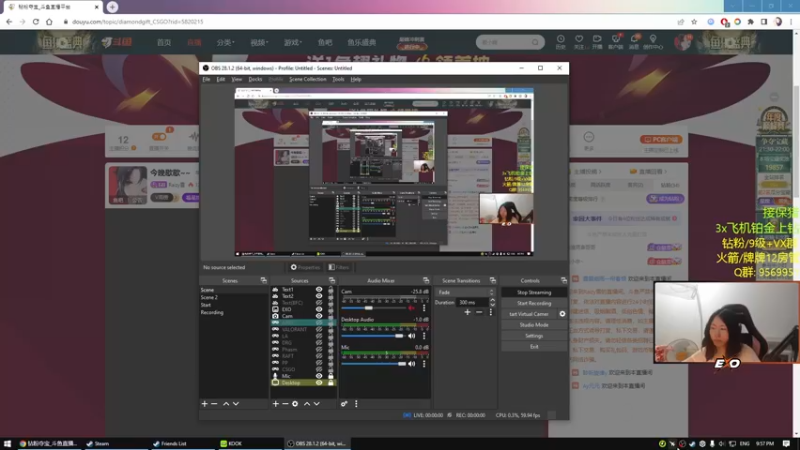The width and height of the screenshot is (800, 450).
Task: Pop out the Sources dock icon
Action: point(332,280)
